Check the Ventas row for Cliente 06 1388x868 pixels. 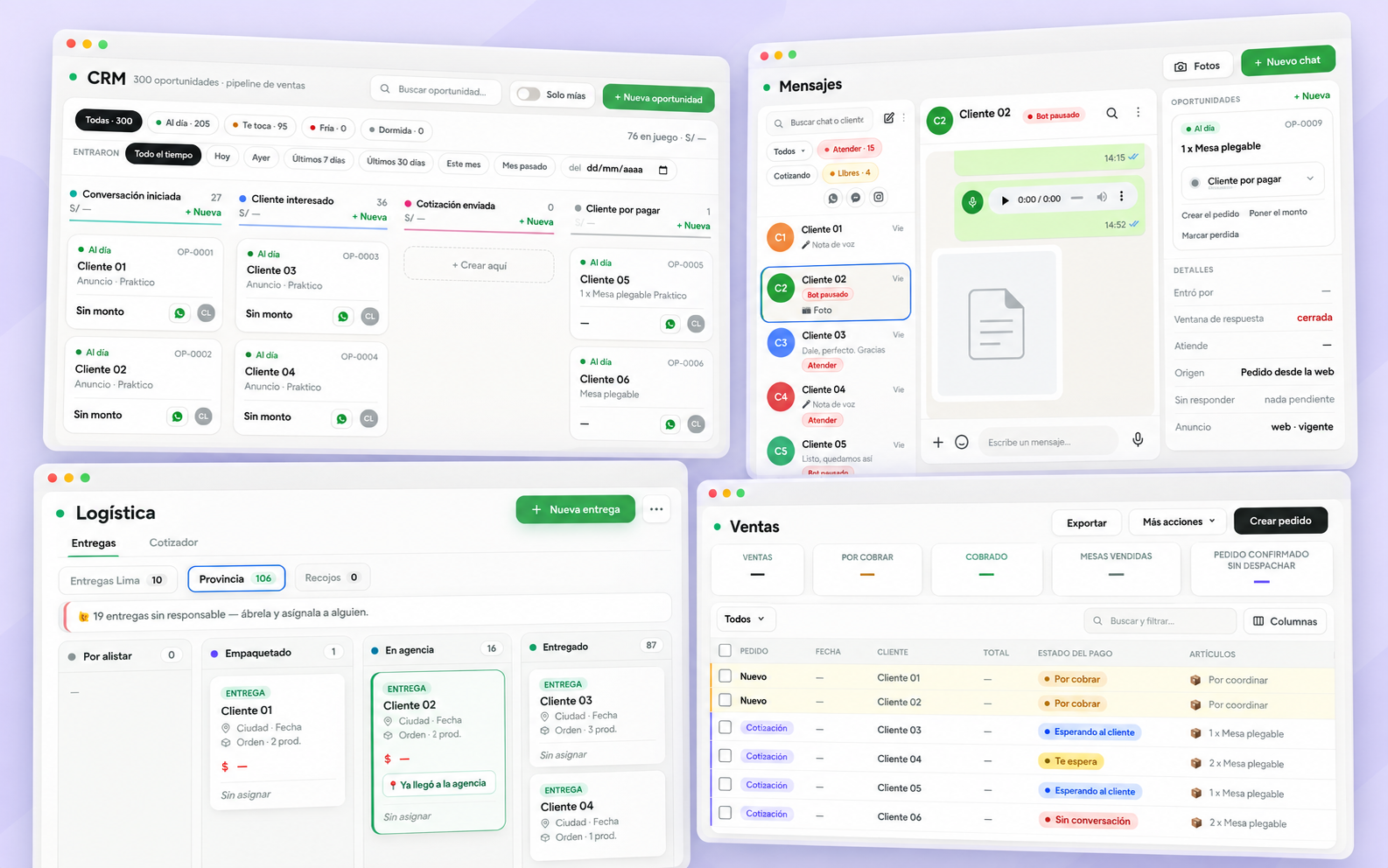point(726,813)
